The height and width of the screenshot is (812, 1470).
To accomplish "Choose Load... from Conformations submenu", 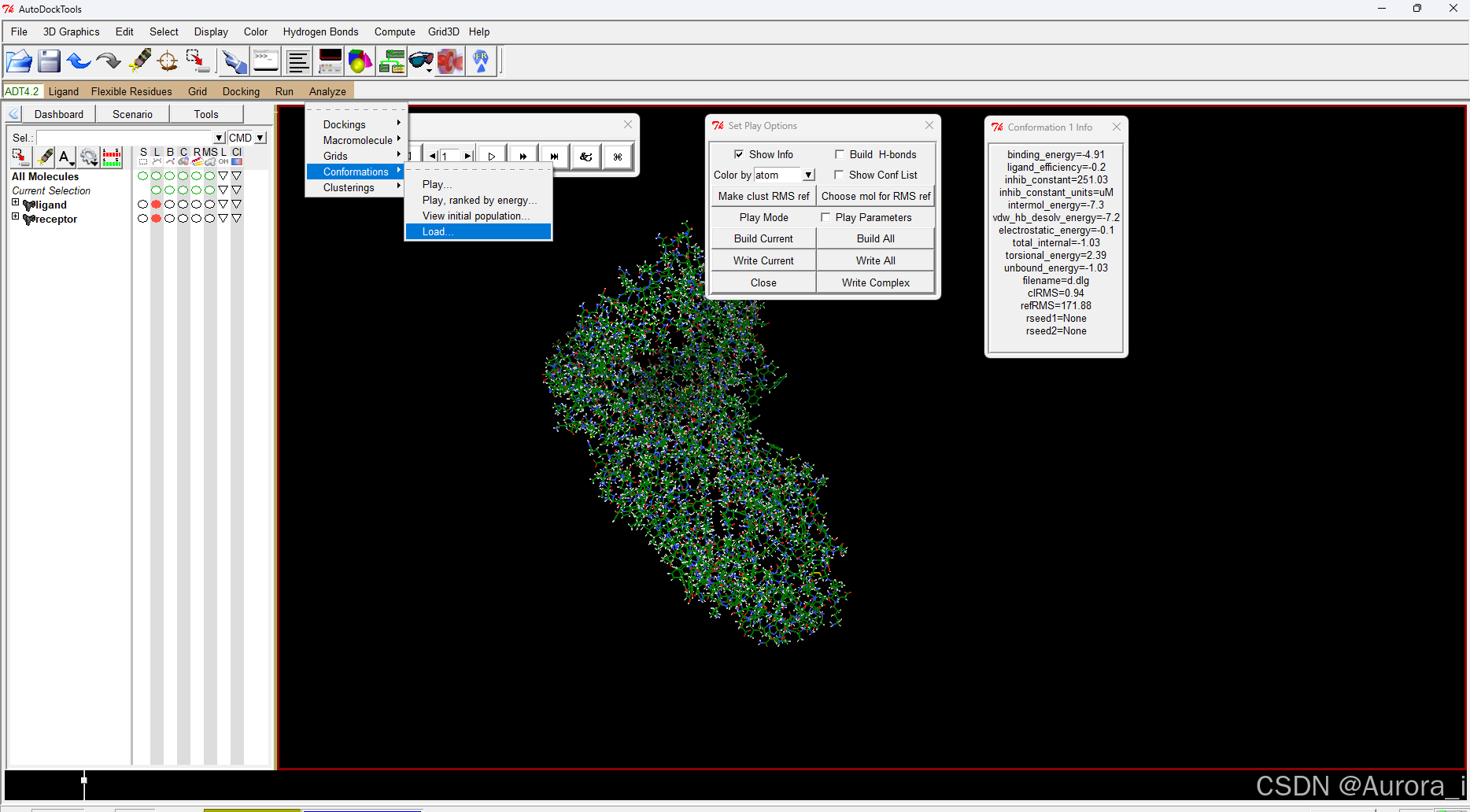I will click(x=478, y=231).
